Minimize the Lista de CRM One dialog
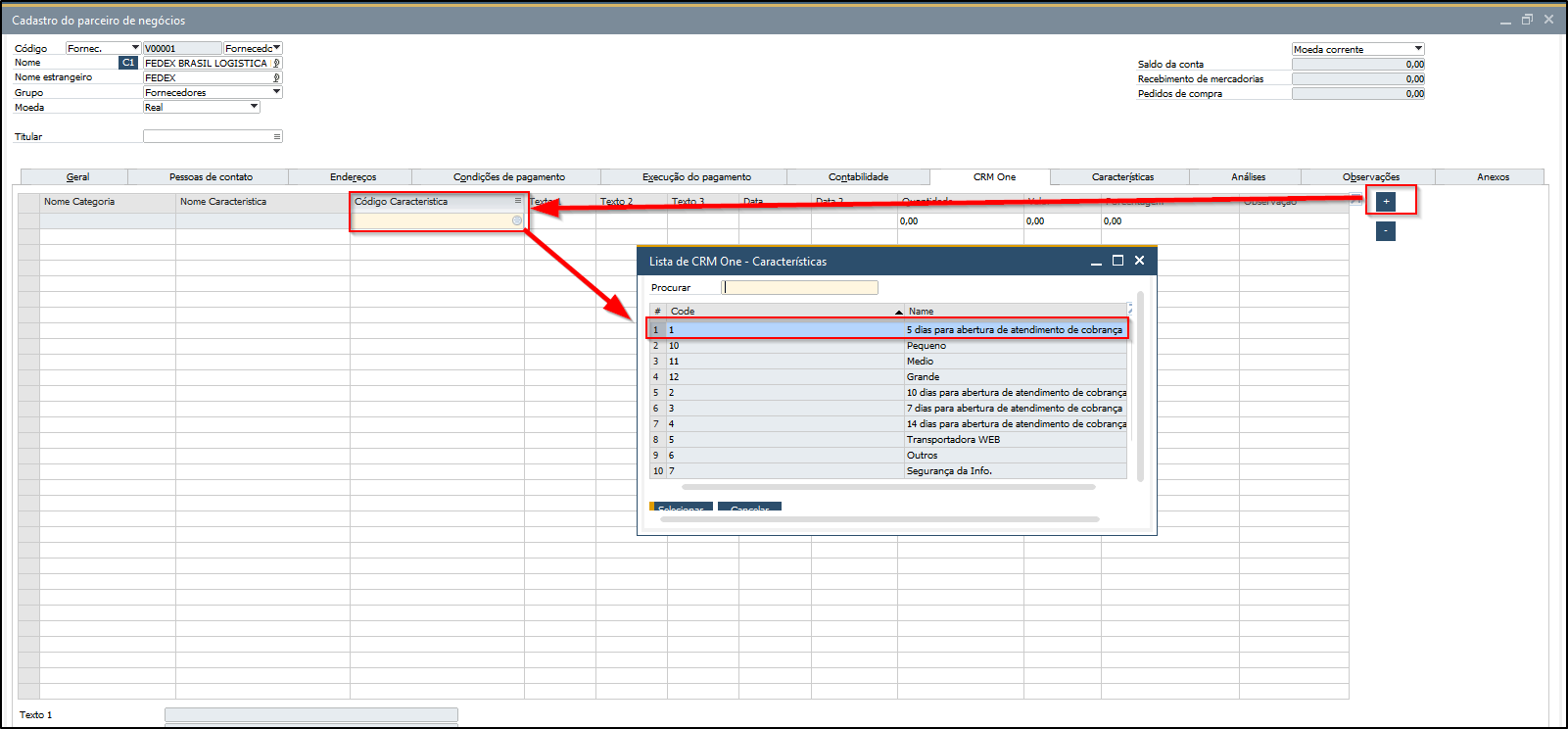 click(x=1097, y=262)
